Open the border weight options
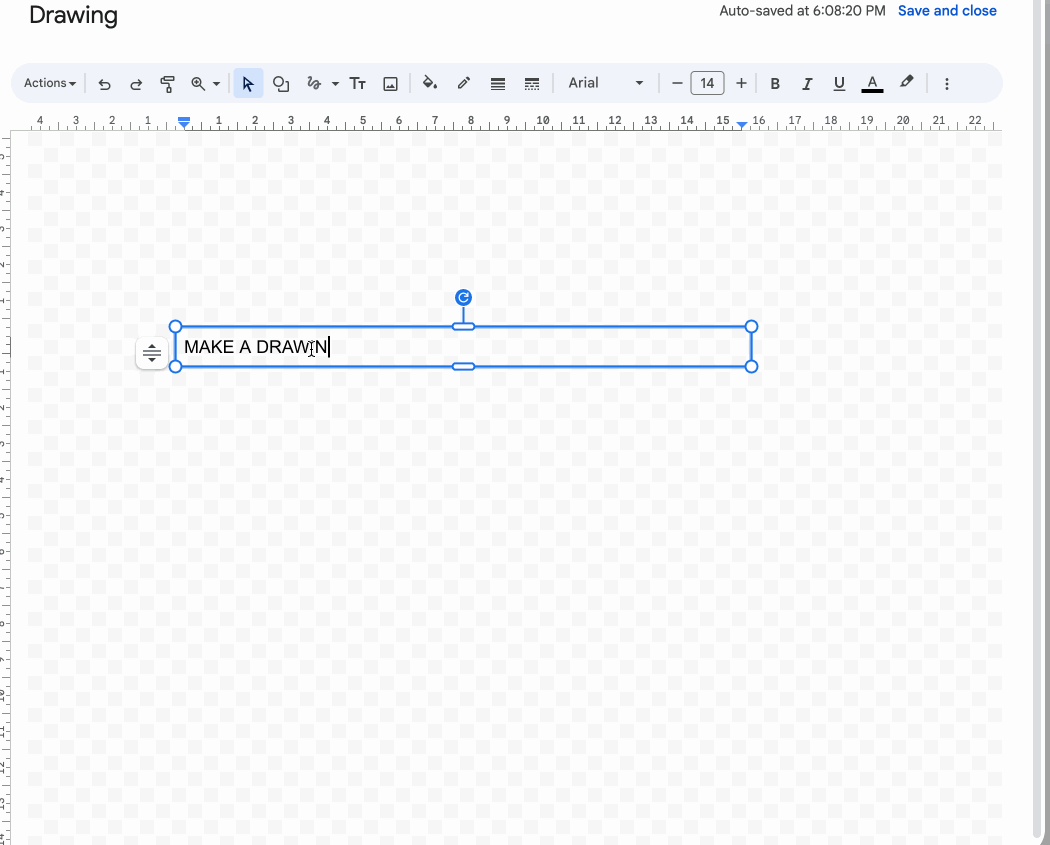This screenshot has width=1050, height=845. (x=497, y=84)
